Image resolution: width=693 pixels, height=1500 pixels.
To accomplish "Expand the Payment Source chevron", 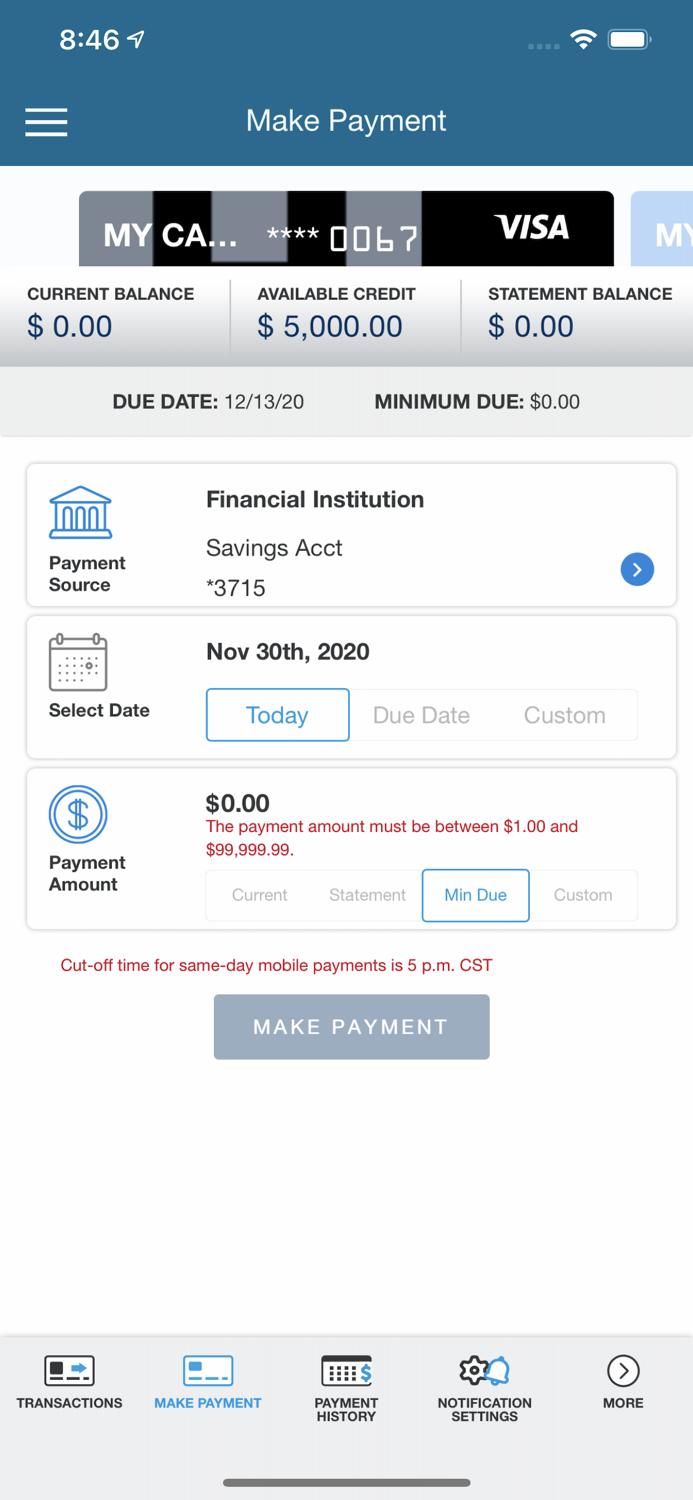I will (x=637, y=569).
